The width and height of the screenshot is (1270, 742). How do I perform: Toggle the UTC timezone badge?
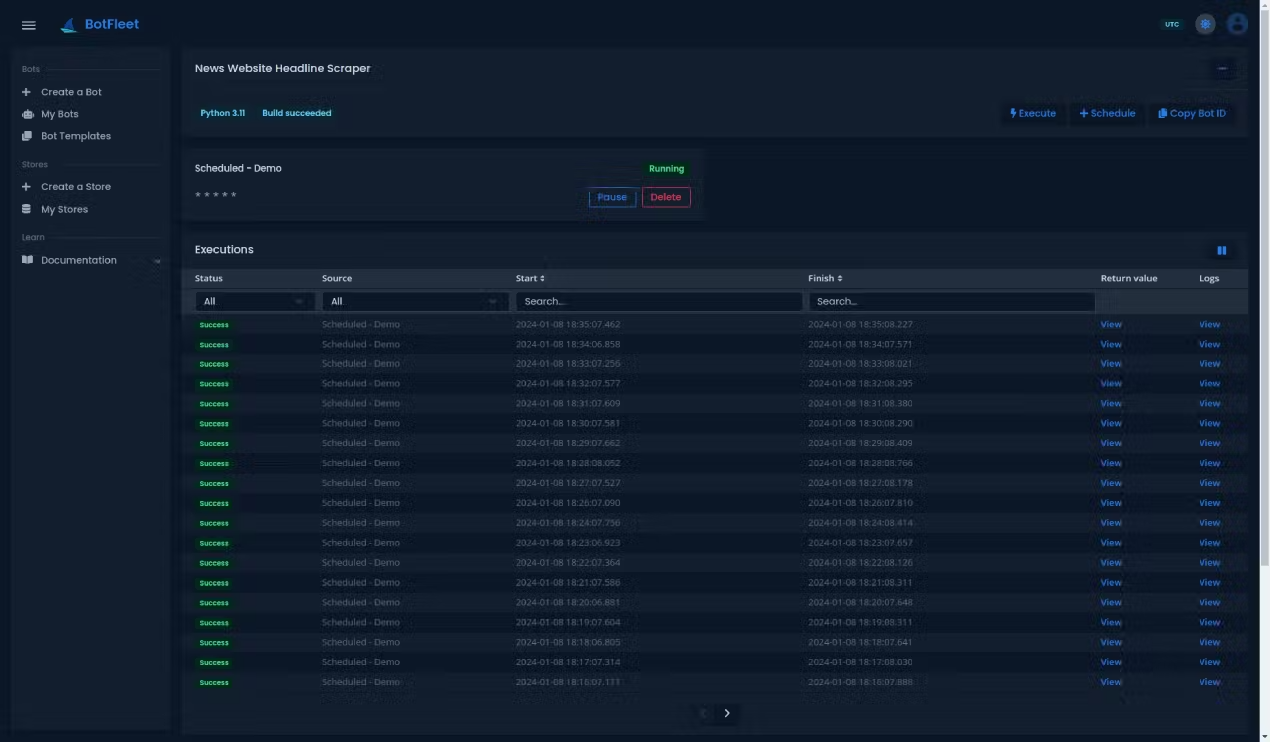tap(1172, 24)
